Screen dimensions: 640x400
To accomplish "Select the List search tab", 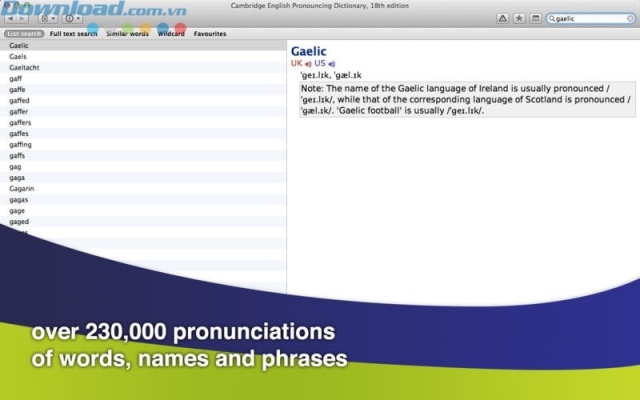I will (x=24, y=34).
